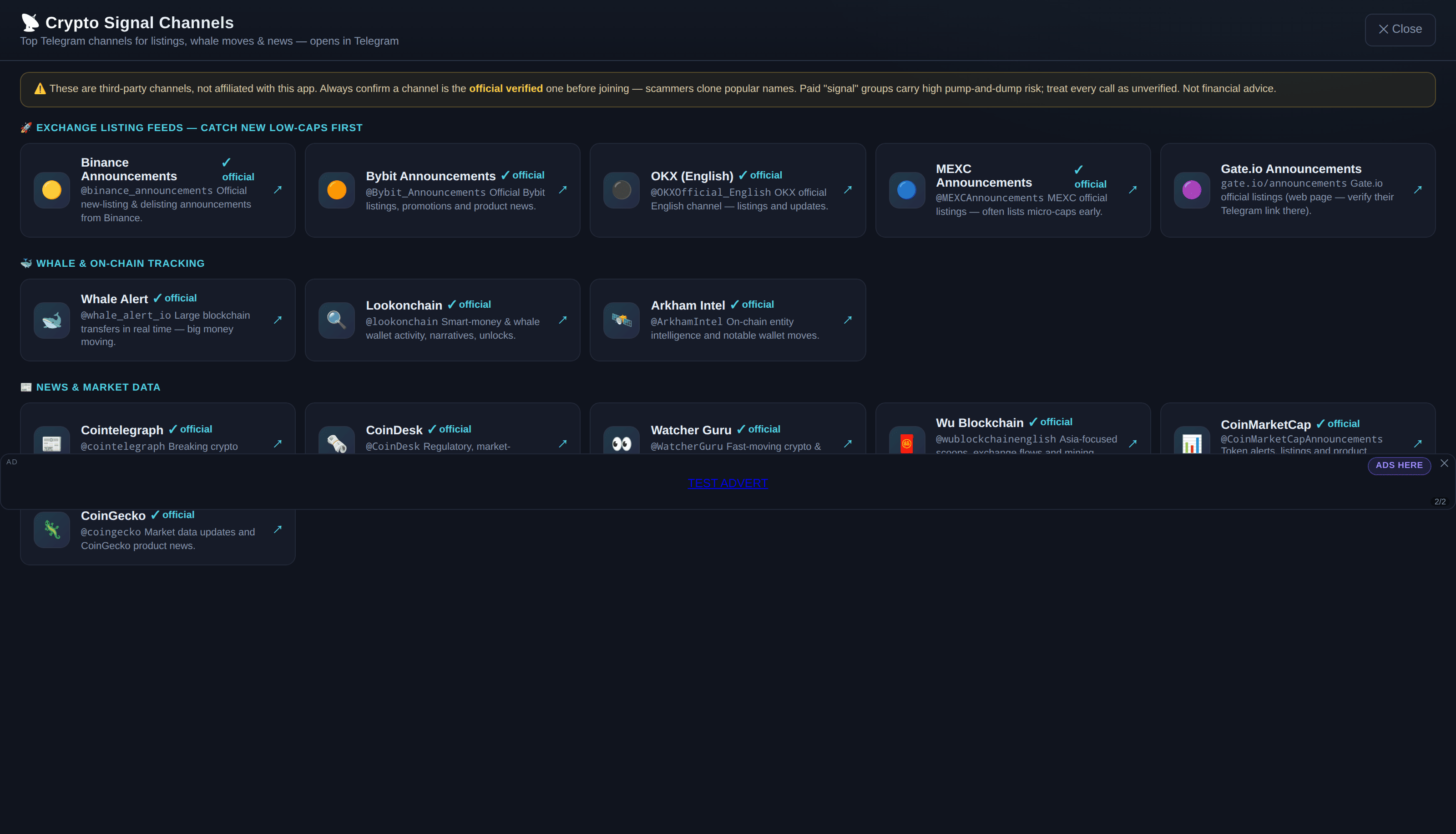Click the gate.io/announcements address text
Viewport: 1456px width, 834px height.
coord(1284,183)
